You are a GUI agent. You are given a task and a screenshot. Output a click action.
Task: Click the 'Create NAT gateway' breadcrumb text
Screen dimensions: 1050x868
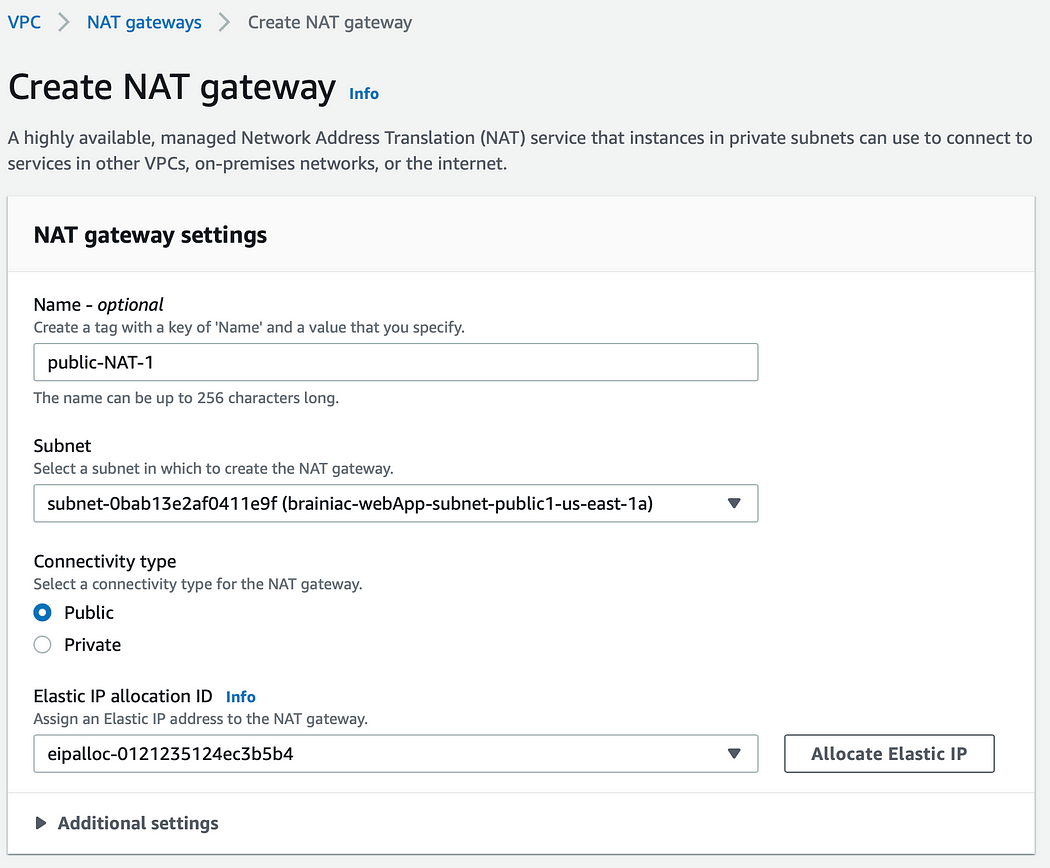pos(330,22)
